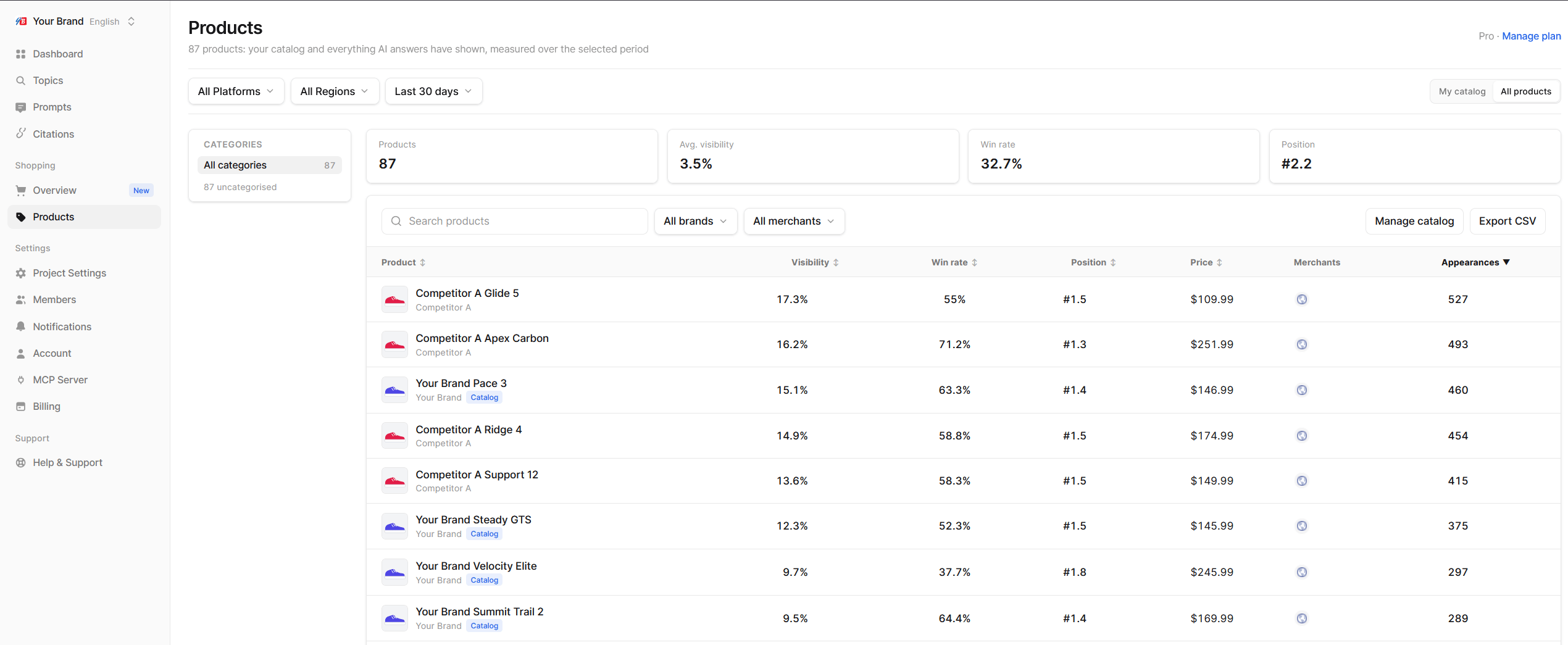Image resolution: width=1568 pixels, height=645 pixels.
Task: Click the Export CSV button
Action: [x=1507, y=221]
